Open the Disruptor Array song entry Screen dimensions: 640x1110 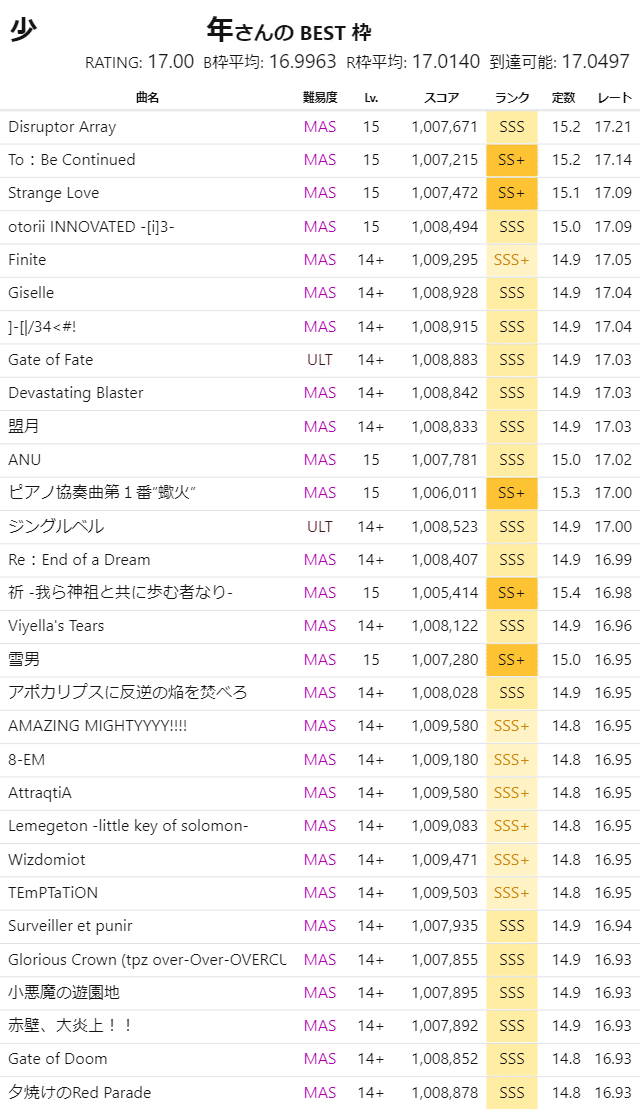62,127
